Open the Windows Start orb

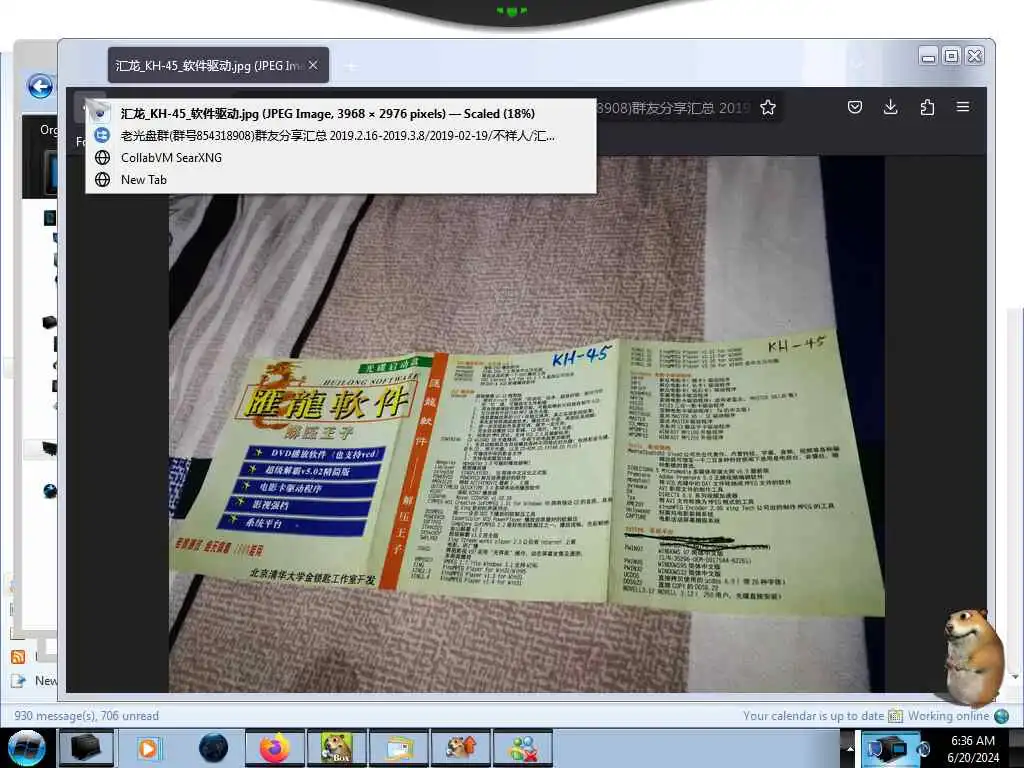coord(26,748)
